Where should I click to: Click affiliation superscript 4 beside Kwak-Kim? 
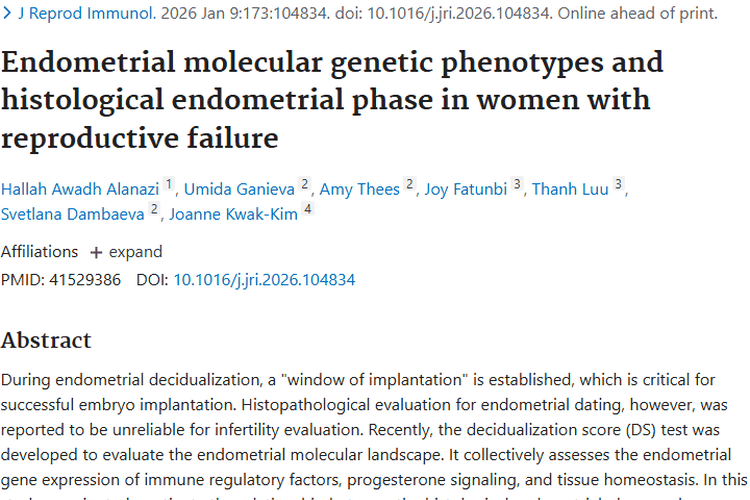308,210
